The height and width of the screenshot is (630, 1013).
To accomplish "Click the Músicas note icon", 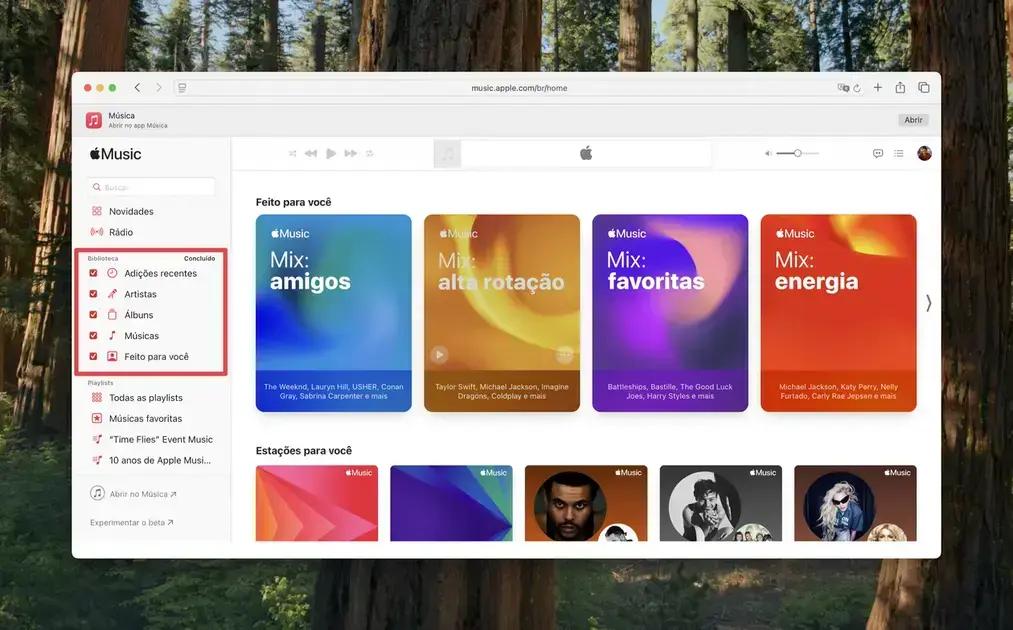I will coord(112,335).
